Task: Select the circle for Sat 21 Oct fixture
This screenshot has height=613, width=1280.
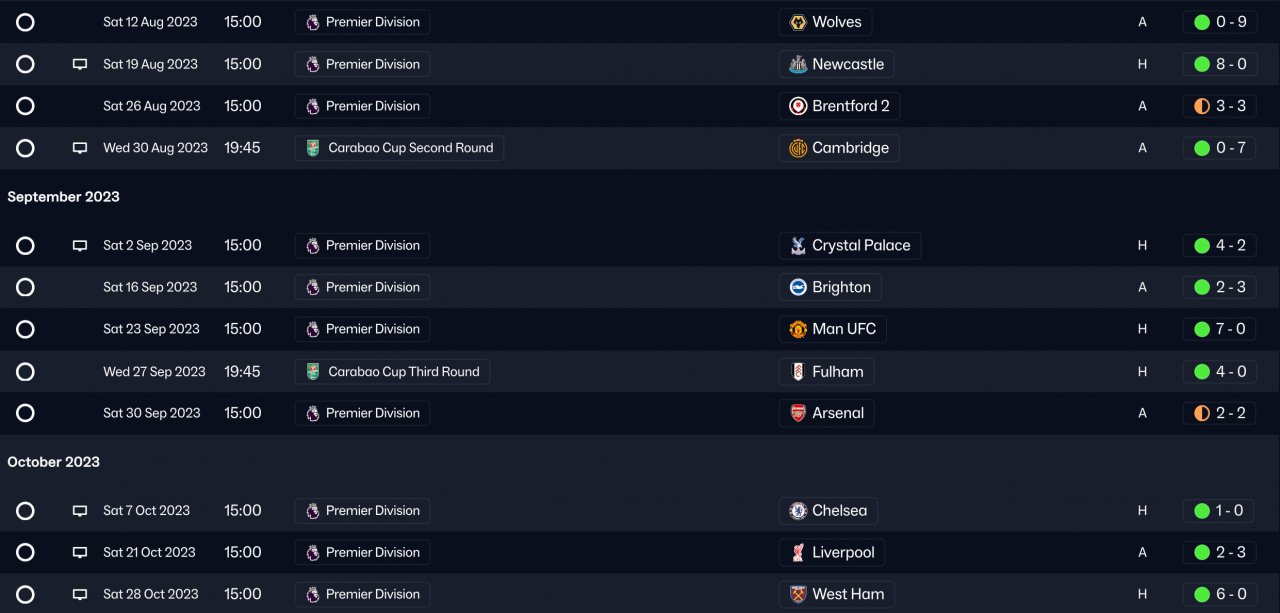Action: (x=26, y=553)
